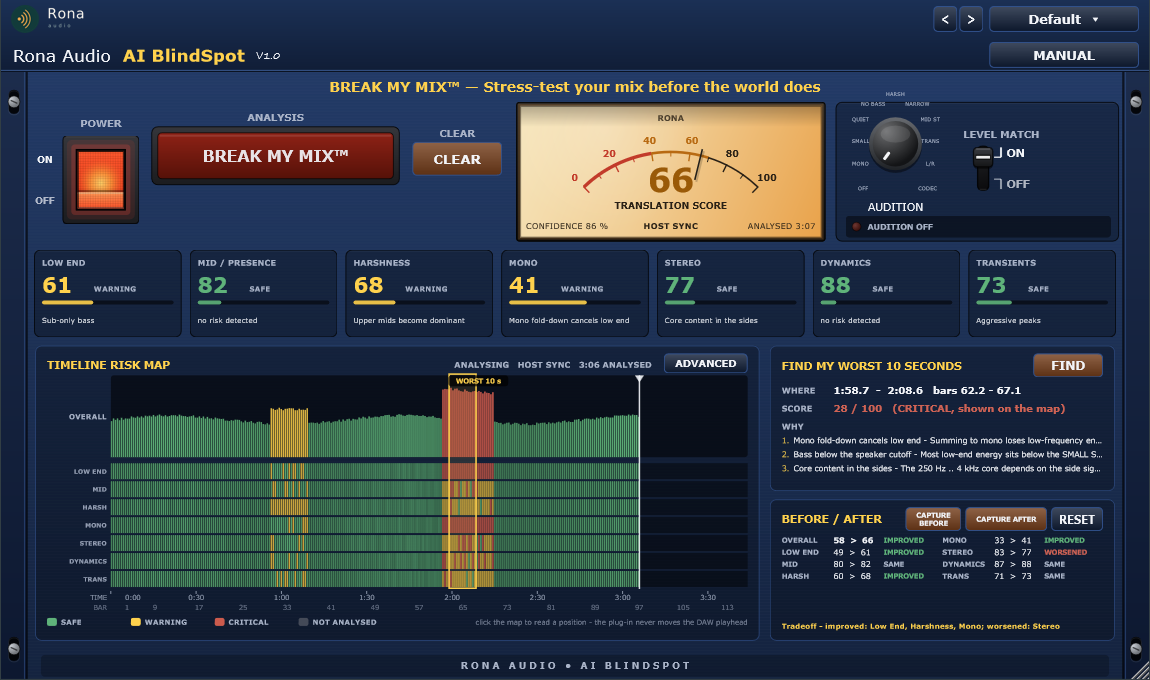Go to the next preset arrow
Viewport: 1150px width, 680px height.
coord(971,20)
